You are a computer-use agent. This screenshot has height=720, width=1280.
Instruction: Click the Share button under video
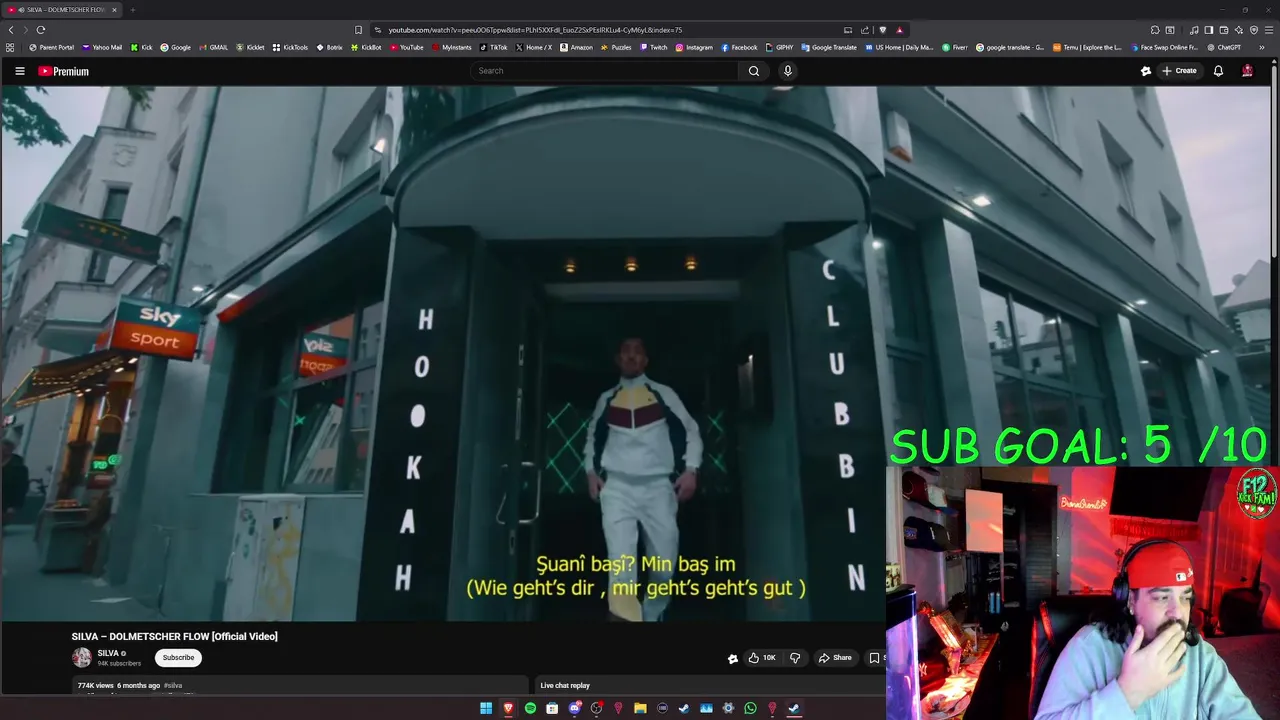[835, 658]
